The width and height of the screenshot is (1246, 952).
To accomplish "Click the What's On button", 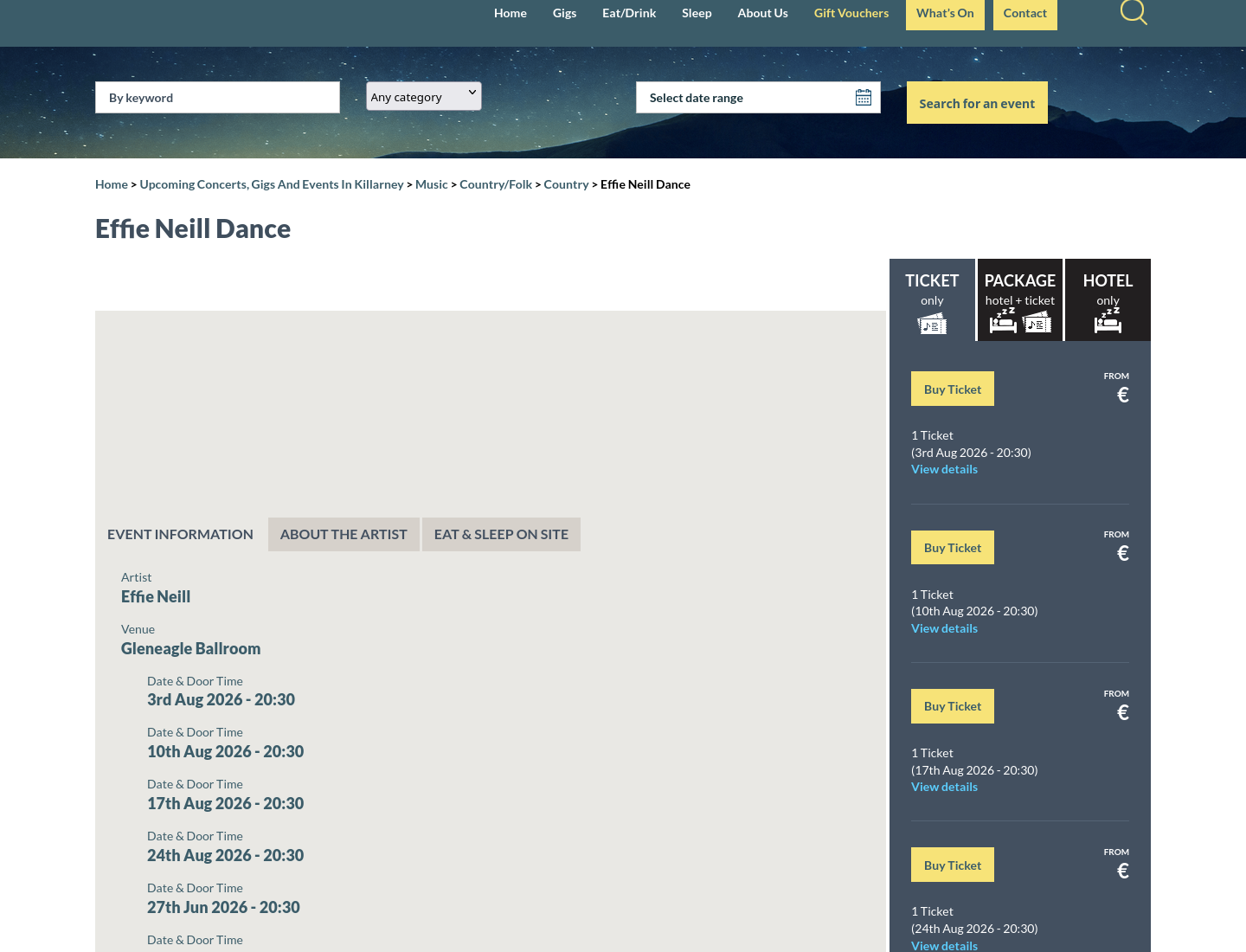I will 945,14.
